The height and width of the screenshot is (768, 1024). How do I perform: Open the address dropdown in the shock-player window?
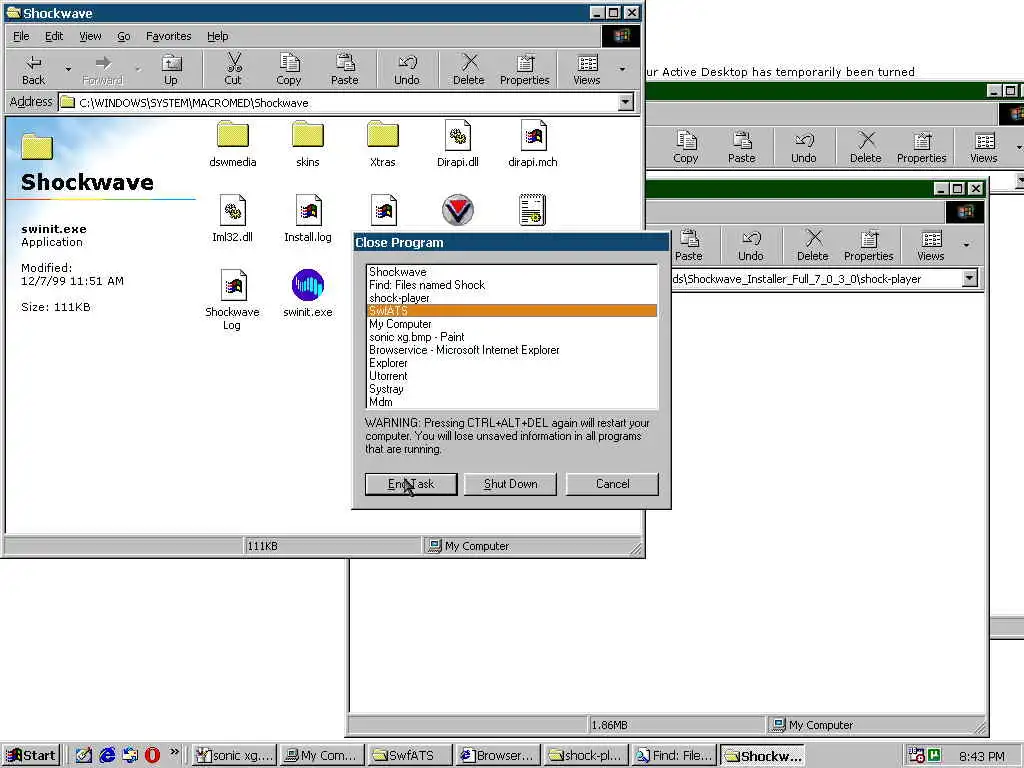[x=970, y=279]
